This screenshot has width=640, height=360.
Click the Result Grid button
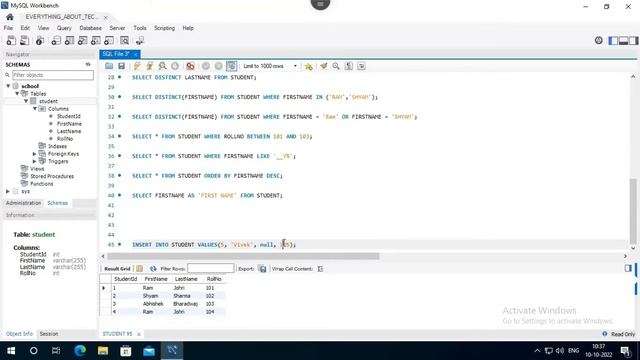click(x=117, y=269)
